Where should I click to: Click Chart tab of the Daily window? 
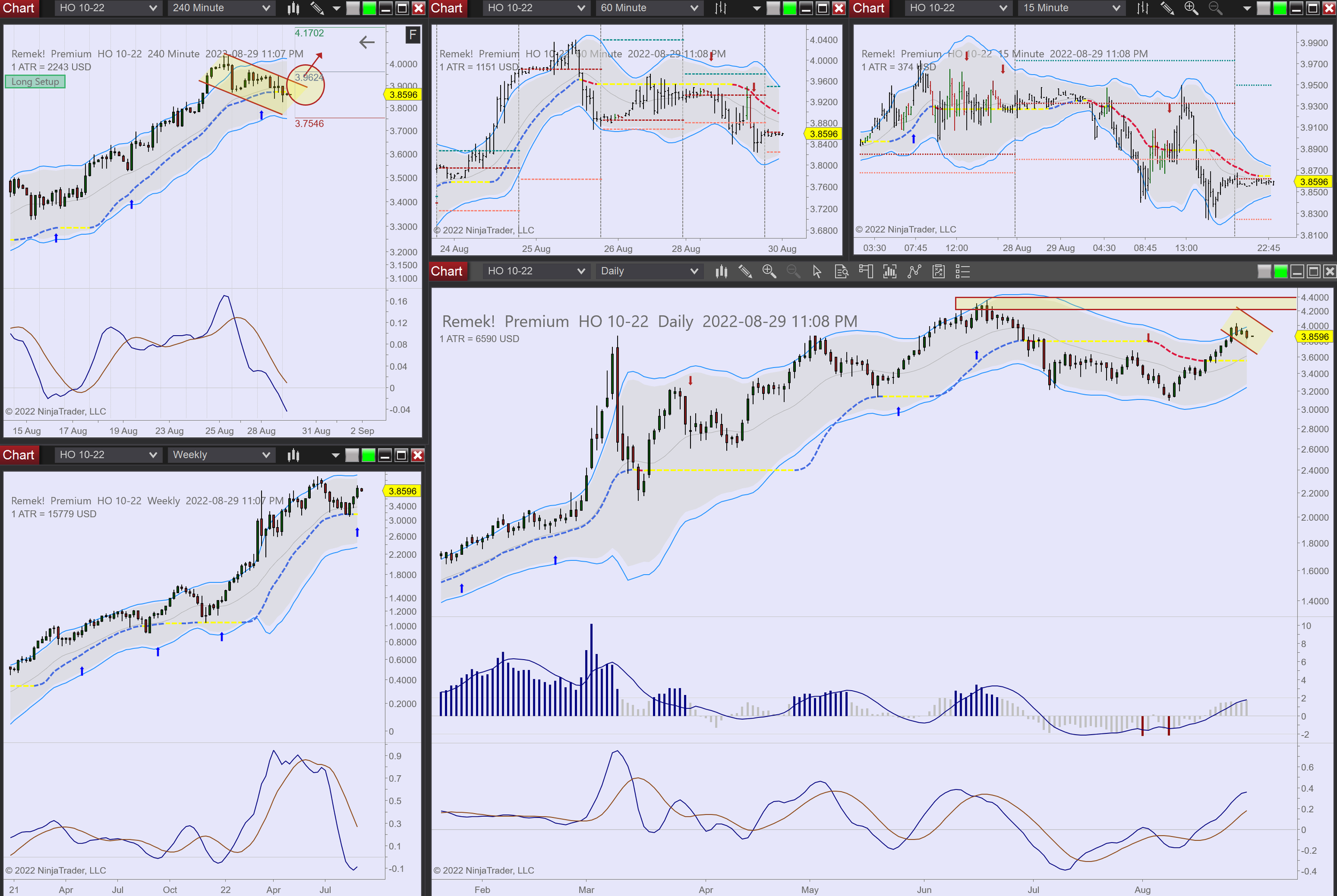(x=447, y=272)
